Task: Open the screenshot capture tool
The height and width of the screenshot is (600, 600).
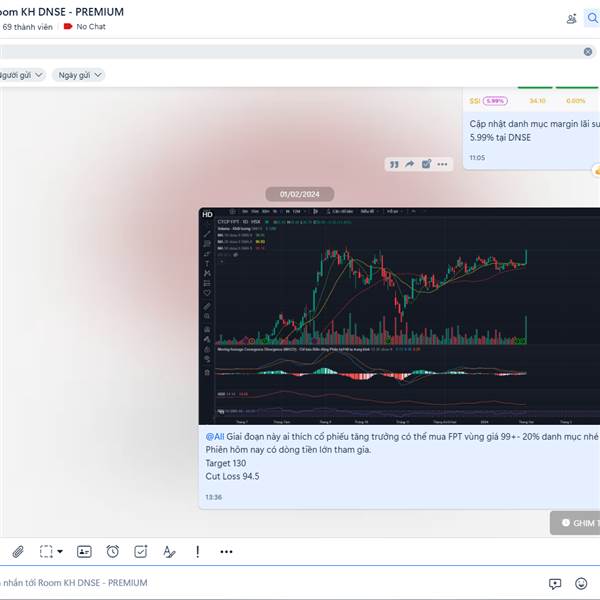Action: click(46, 551)
